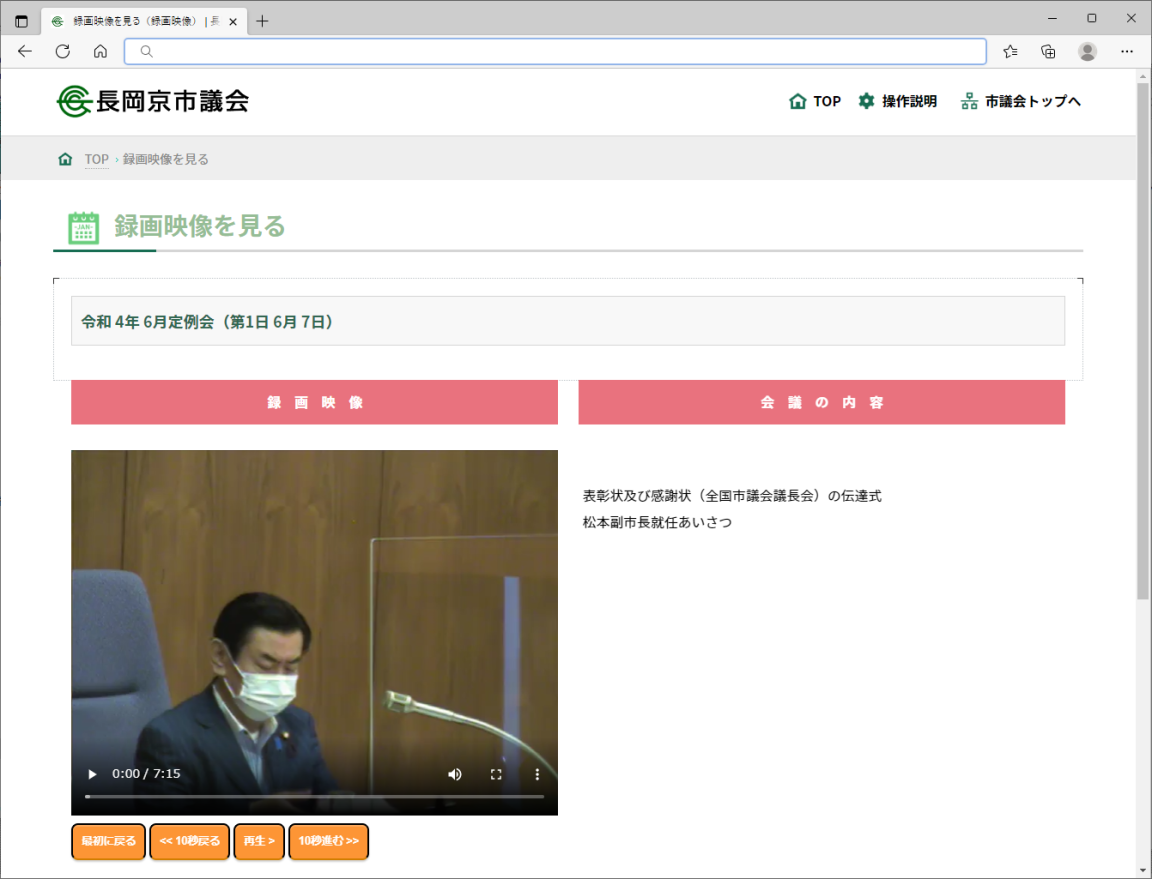Open a new browser tab
This screenshot has height=879, width=1152.
tap(262, 21)
